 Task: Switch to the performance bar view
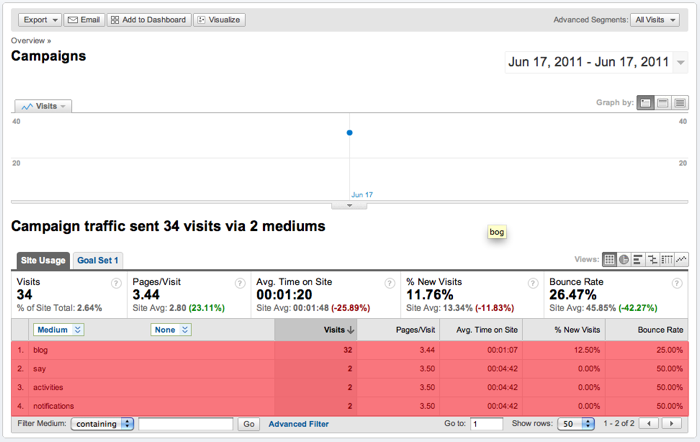point(638,260)
